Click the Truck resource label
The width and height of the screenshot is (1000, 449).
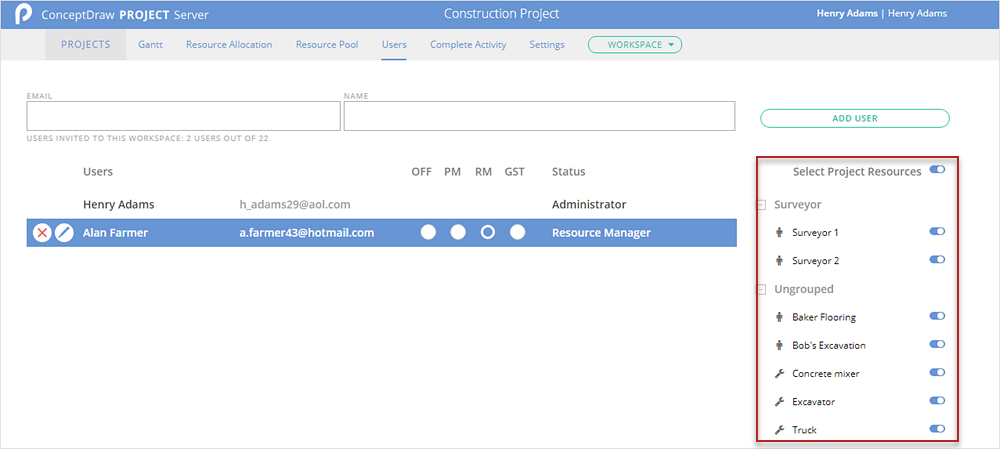pos(804,430)
